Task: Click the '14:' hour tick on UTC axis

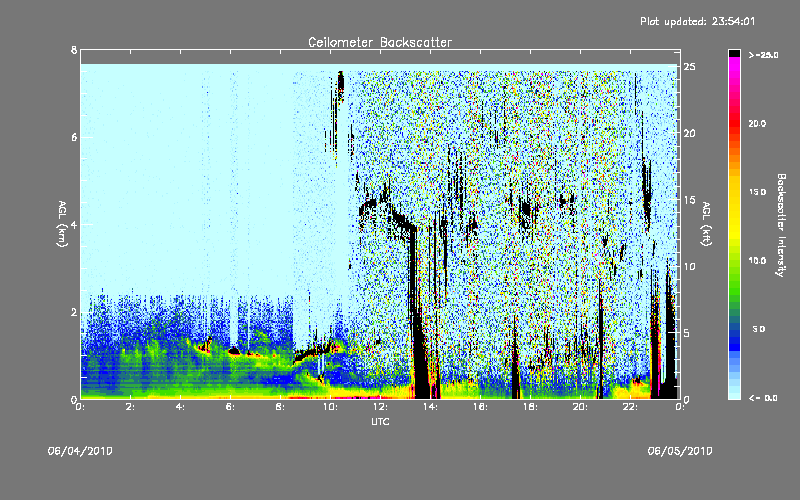Action: pyautogui.click(x=431, y=407)
